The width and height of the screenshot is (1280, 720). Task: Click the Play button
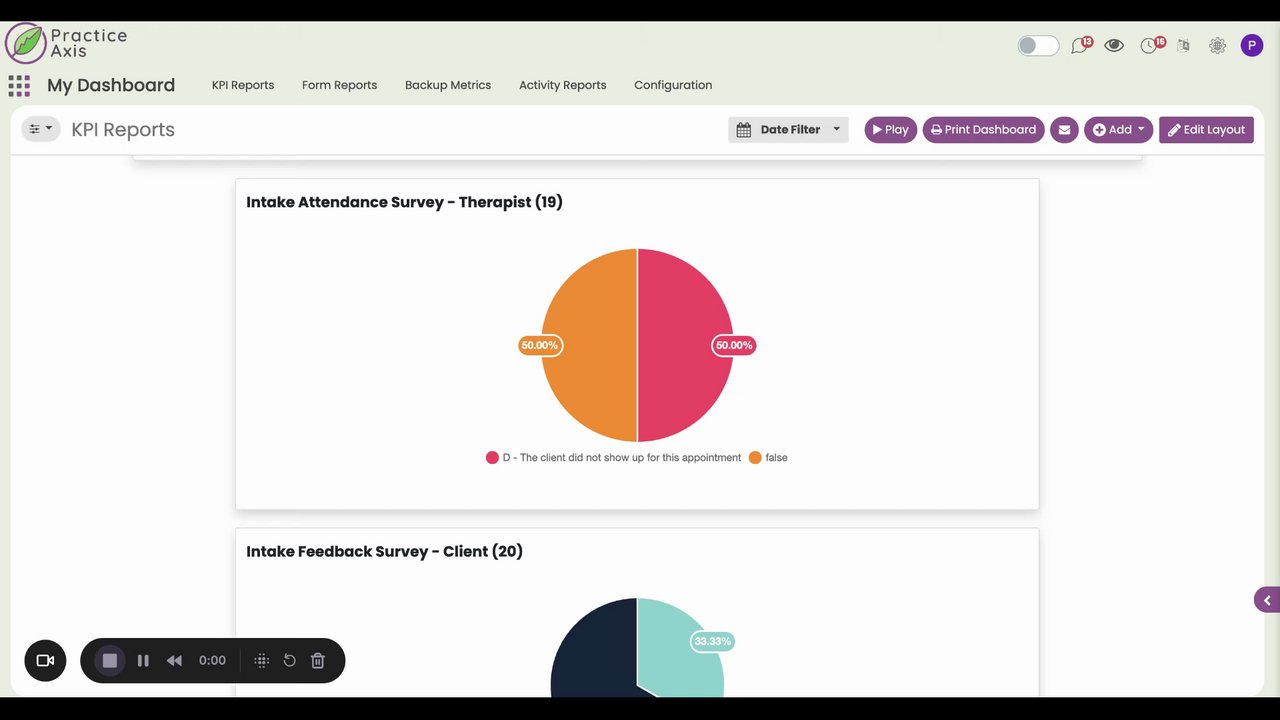click(890, 129)
